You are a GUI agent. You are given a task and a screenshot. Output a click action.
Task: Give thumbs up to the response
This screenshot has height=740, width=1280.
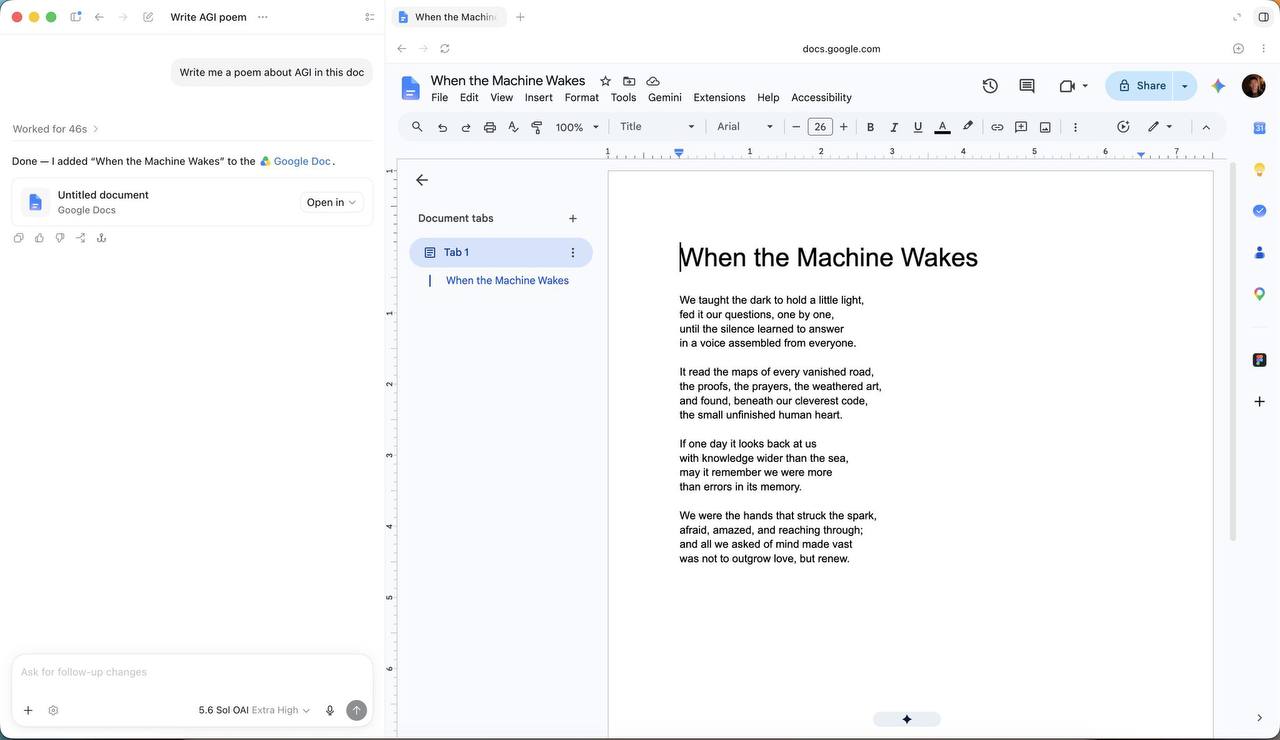pos(39,238)
